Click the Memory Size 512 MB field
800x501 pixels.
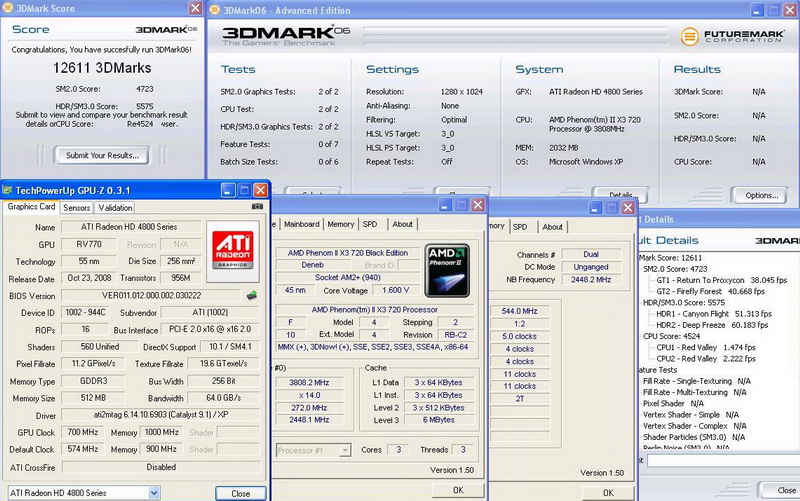93,397
